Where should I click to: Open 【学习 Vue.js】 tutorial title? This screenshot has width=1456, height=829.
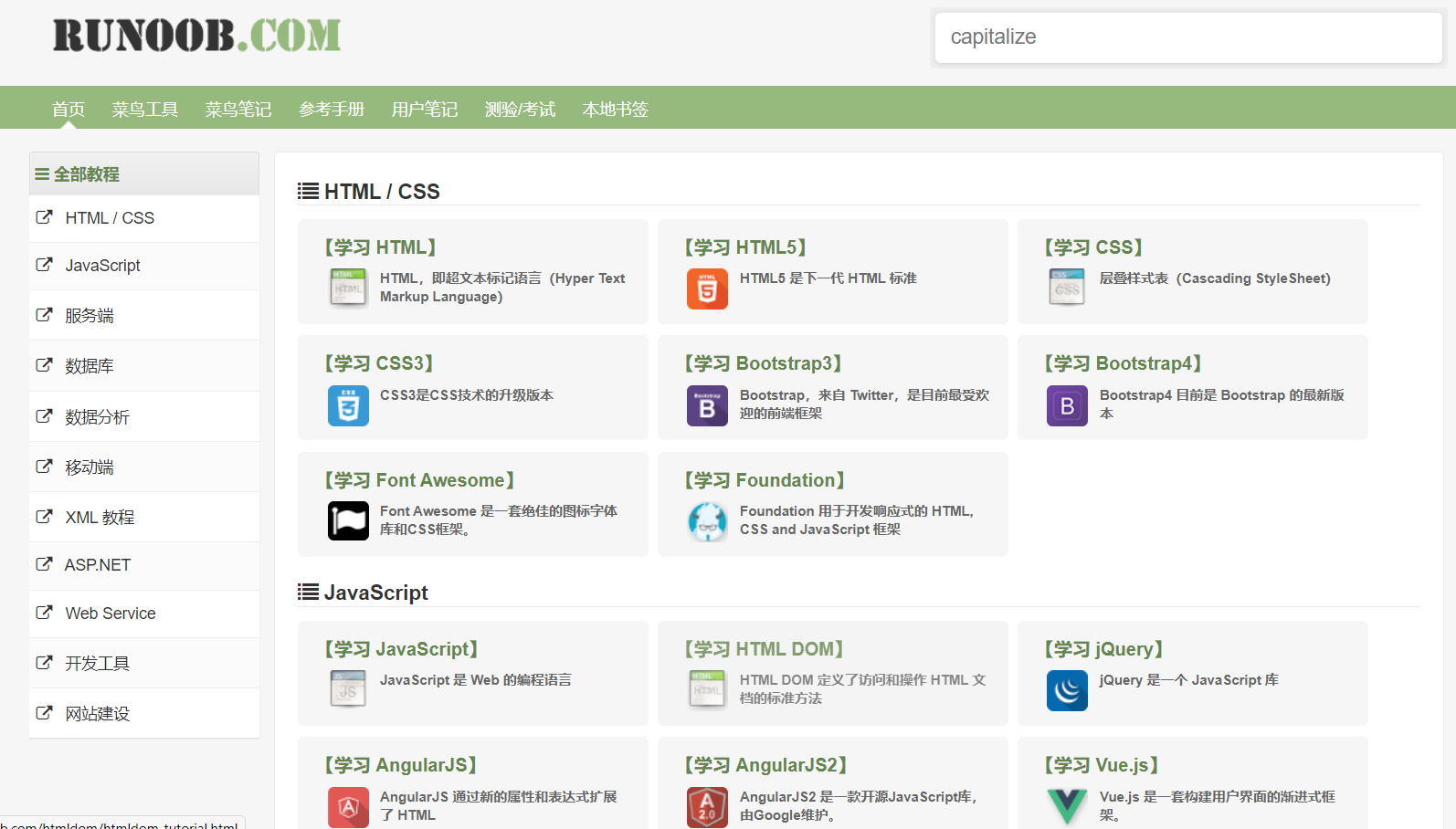(1103, 765)
